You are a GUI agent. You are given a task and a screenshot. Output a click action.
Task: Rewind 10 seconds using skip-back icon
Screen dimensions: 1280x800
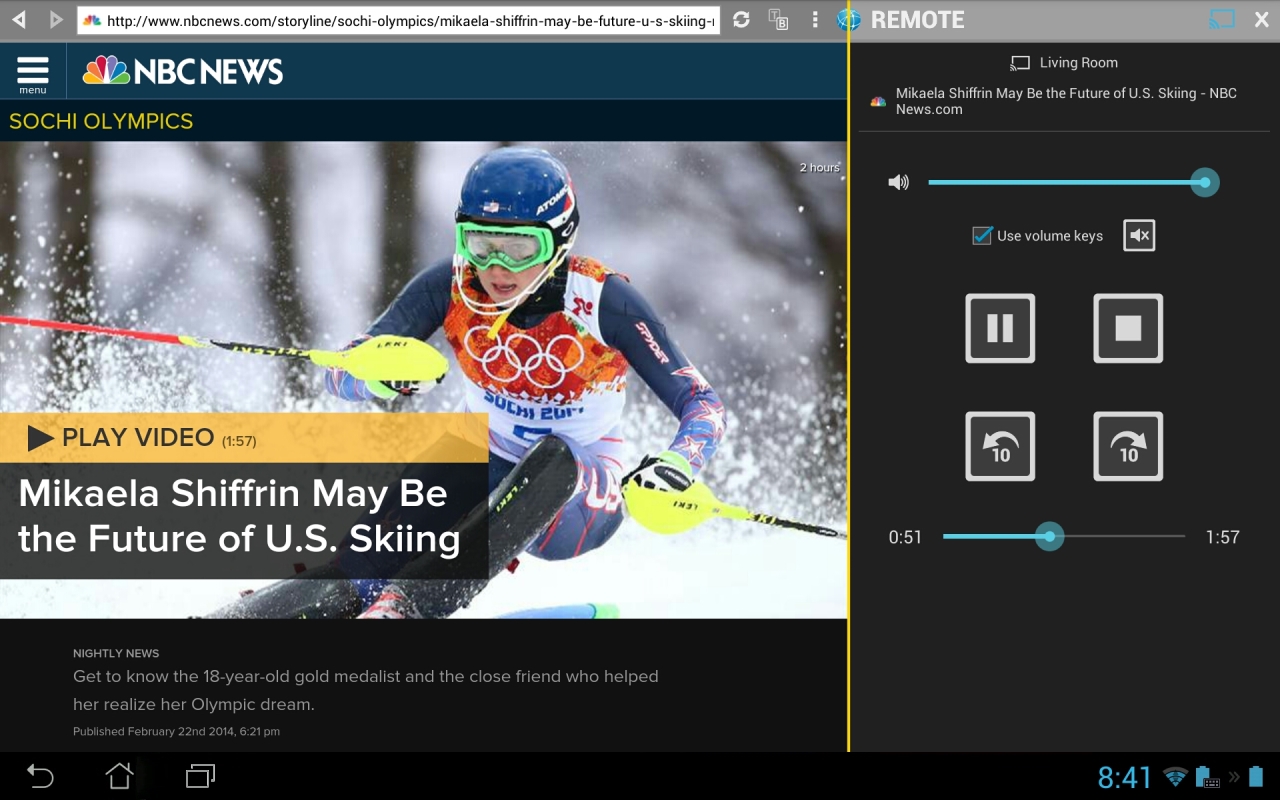click(999, 446)
